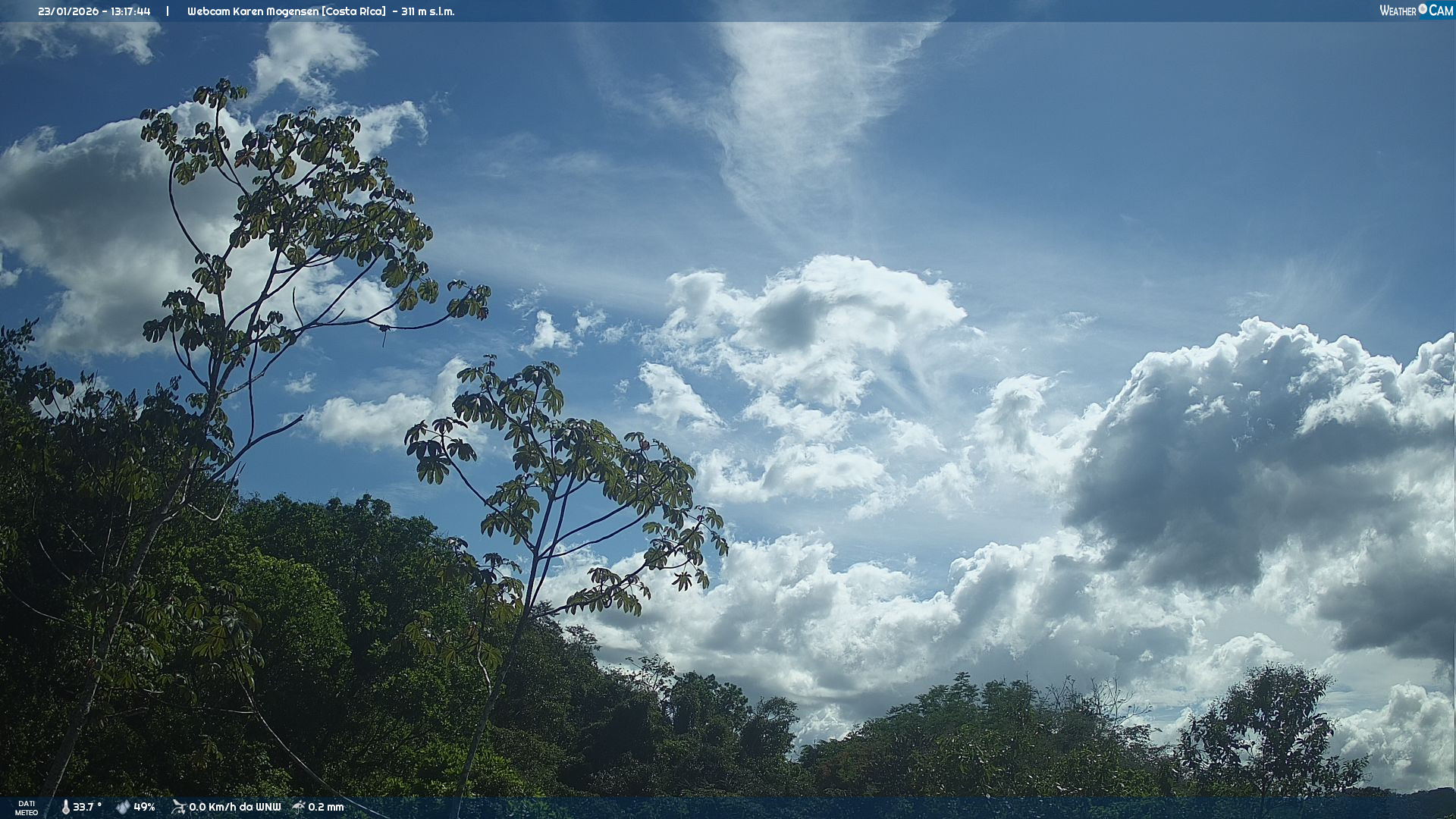Click the umbrella rainfall icon
The height and width of the screenshot is (819, 1456).
pos(299,807)
